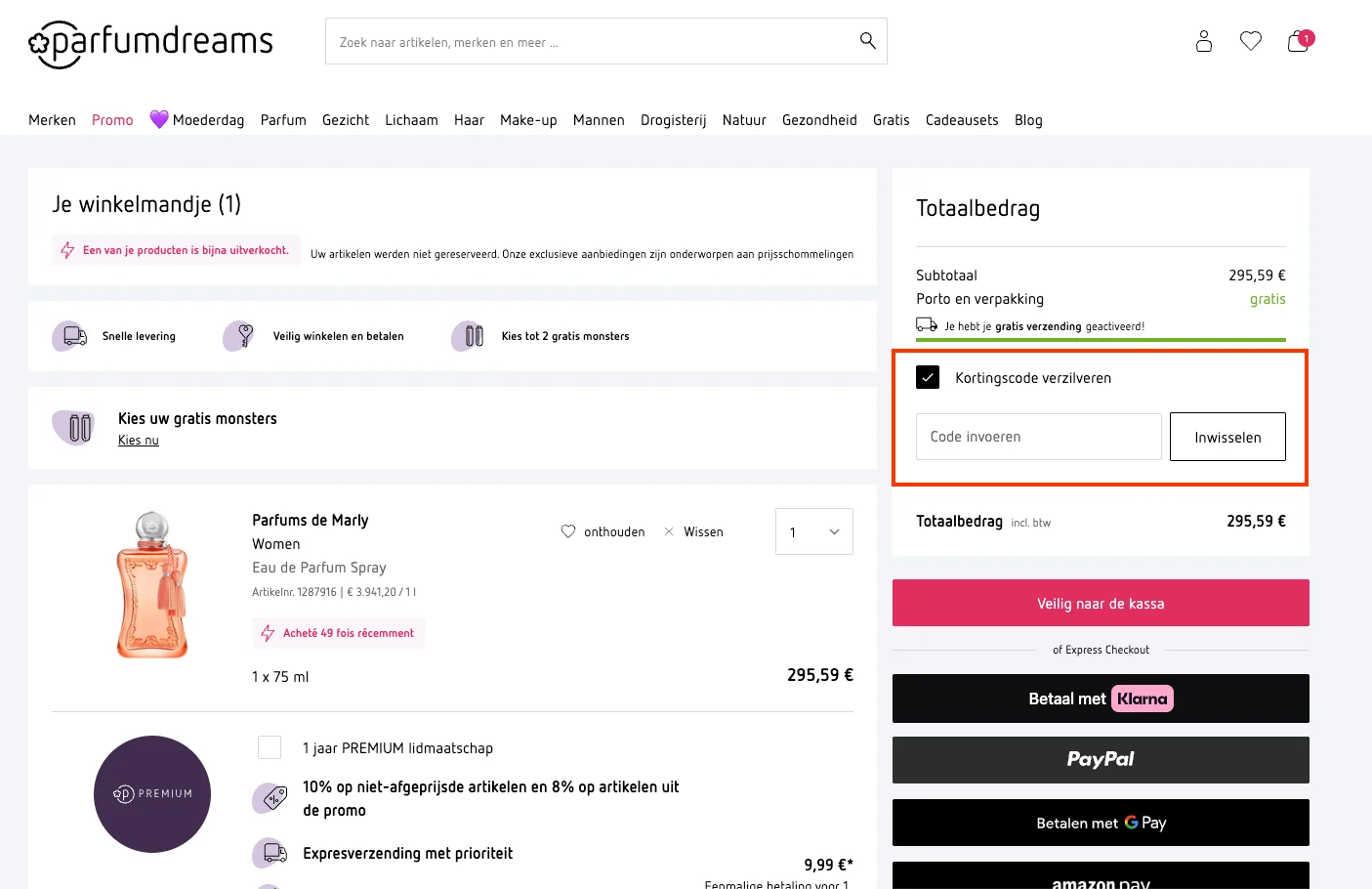Open the Gezicht menu item
The image size is (1372, 889).
(x=346, y=120)
